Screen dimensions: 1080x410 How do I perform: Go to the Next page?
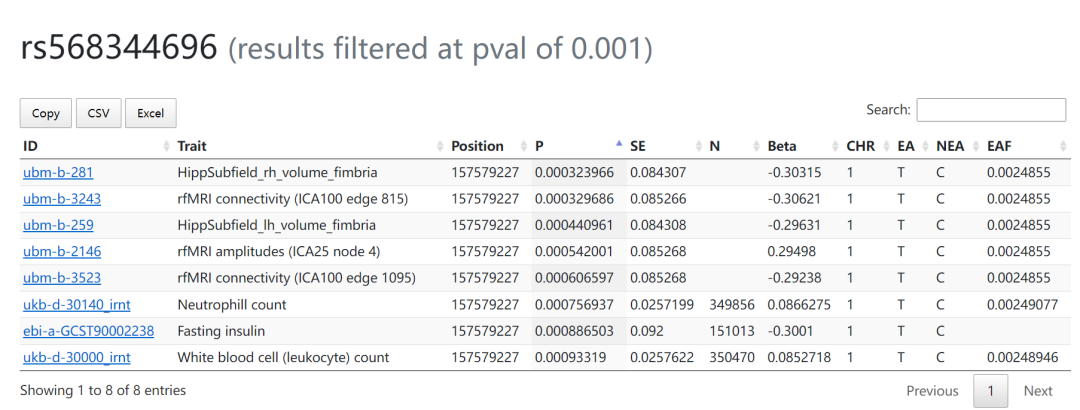[1038, 391]
